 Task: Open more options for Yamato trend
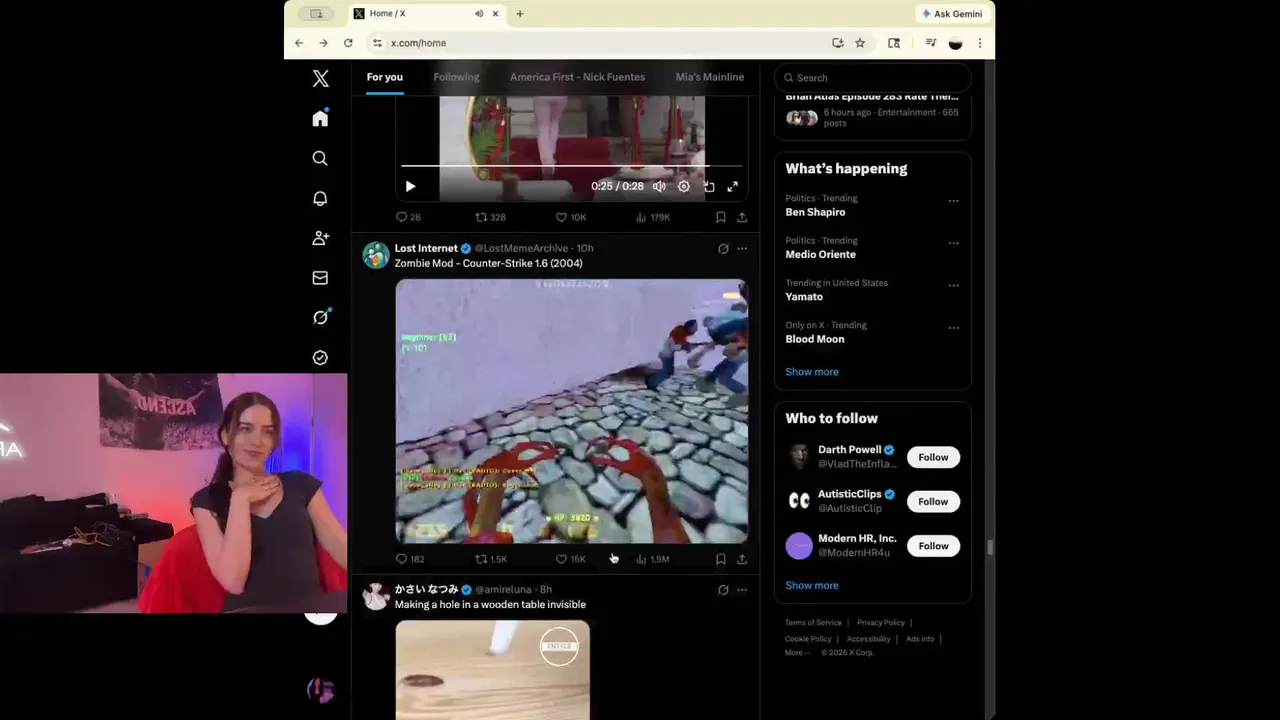(953, 285)
